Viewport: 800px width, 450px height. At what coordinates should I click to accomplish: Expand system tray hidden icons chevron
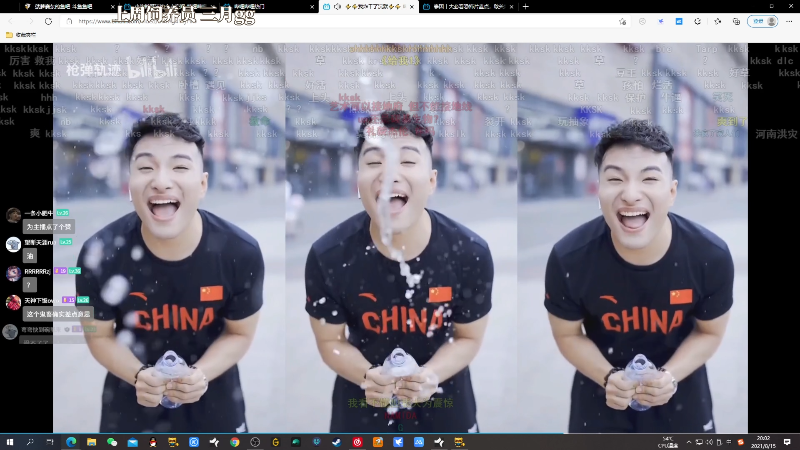(689, 442)
